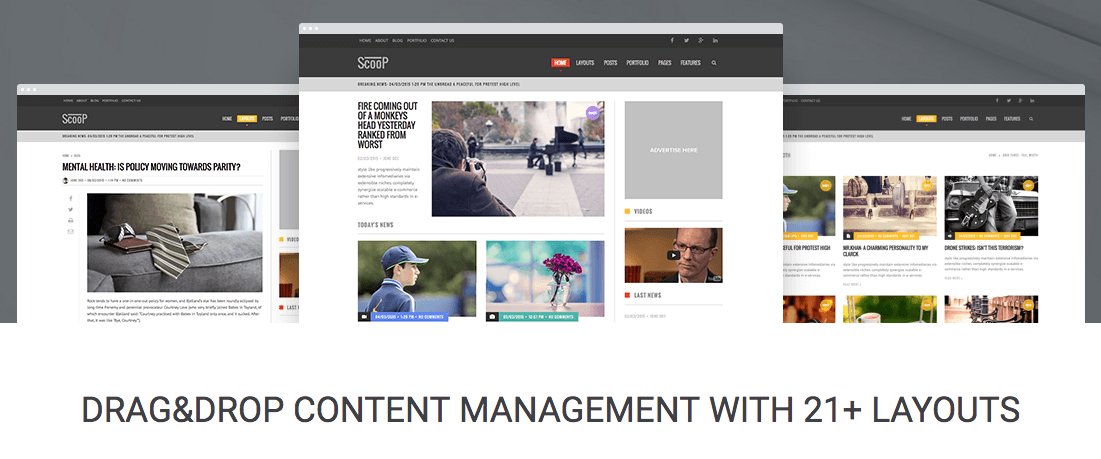Click print icon beside article in left window
This screenshot has height=459, width=1101.
pyautogui.click(x=70, y=220)
